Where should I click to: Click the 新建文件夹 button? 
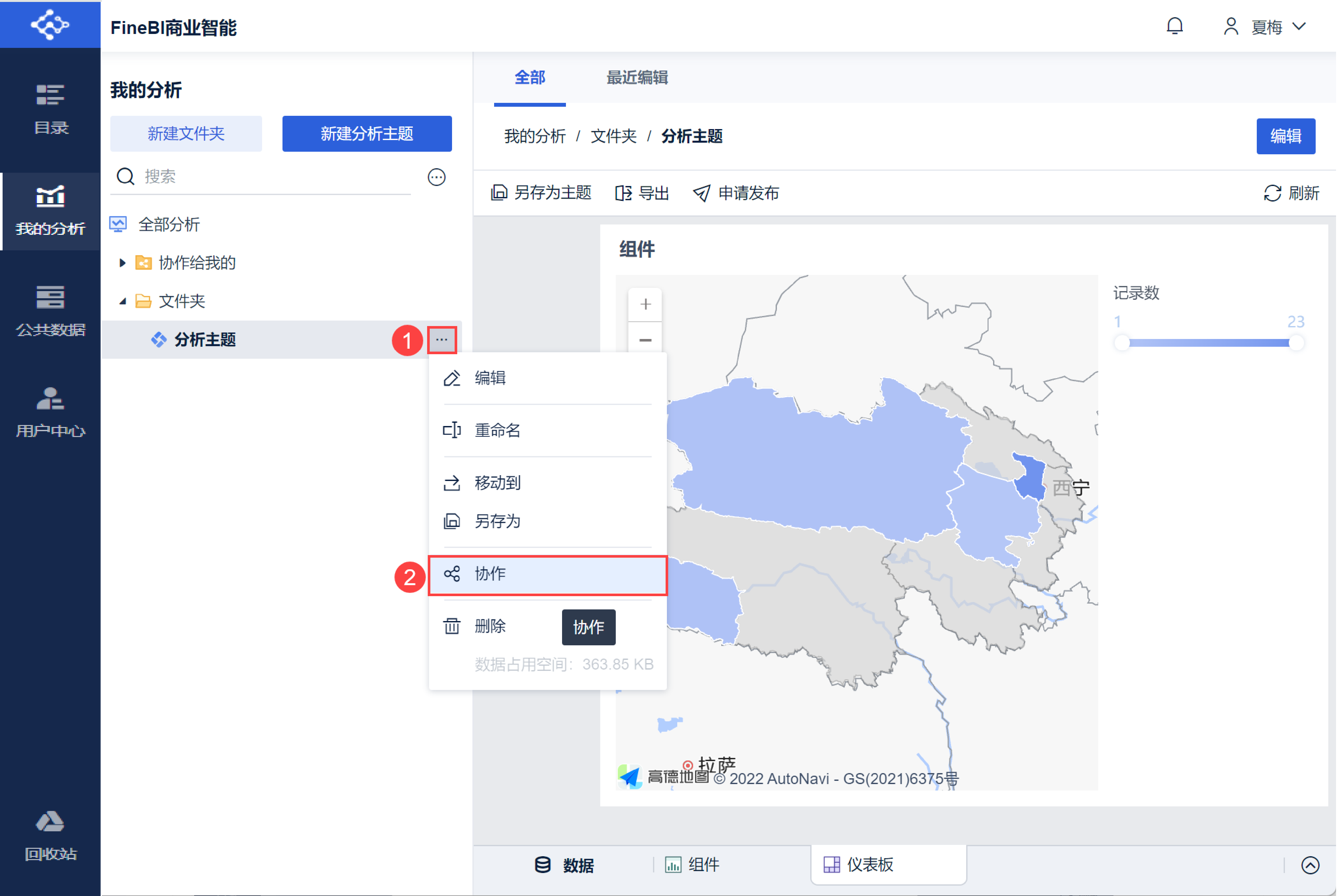pos(186,134)
